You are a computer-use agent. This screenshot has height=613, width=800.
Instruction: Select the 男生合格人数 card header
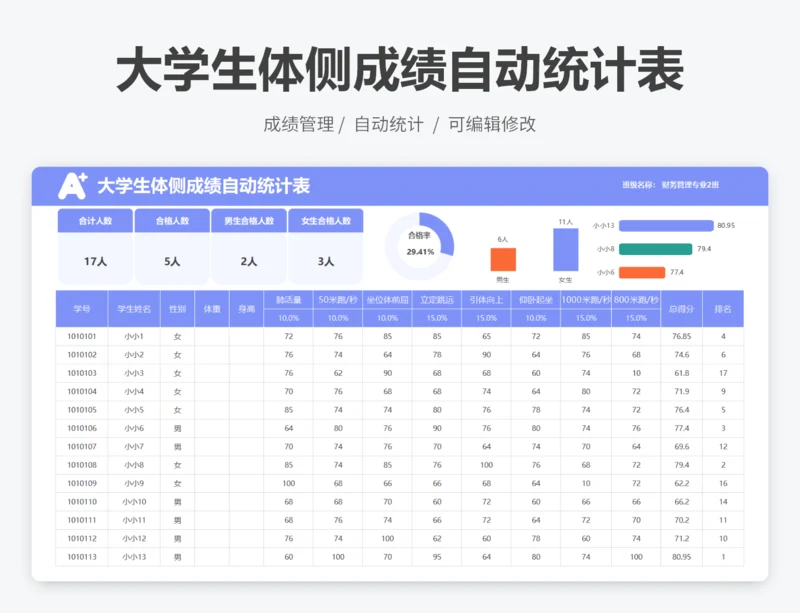[x=249, y=220]
